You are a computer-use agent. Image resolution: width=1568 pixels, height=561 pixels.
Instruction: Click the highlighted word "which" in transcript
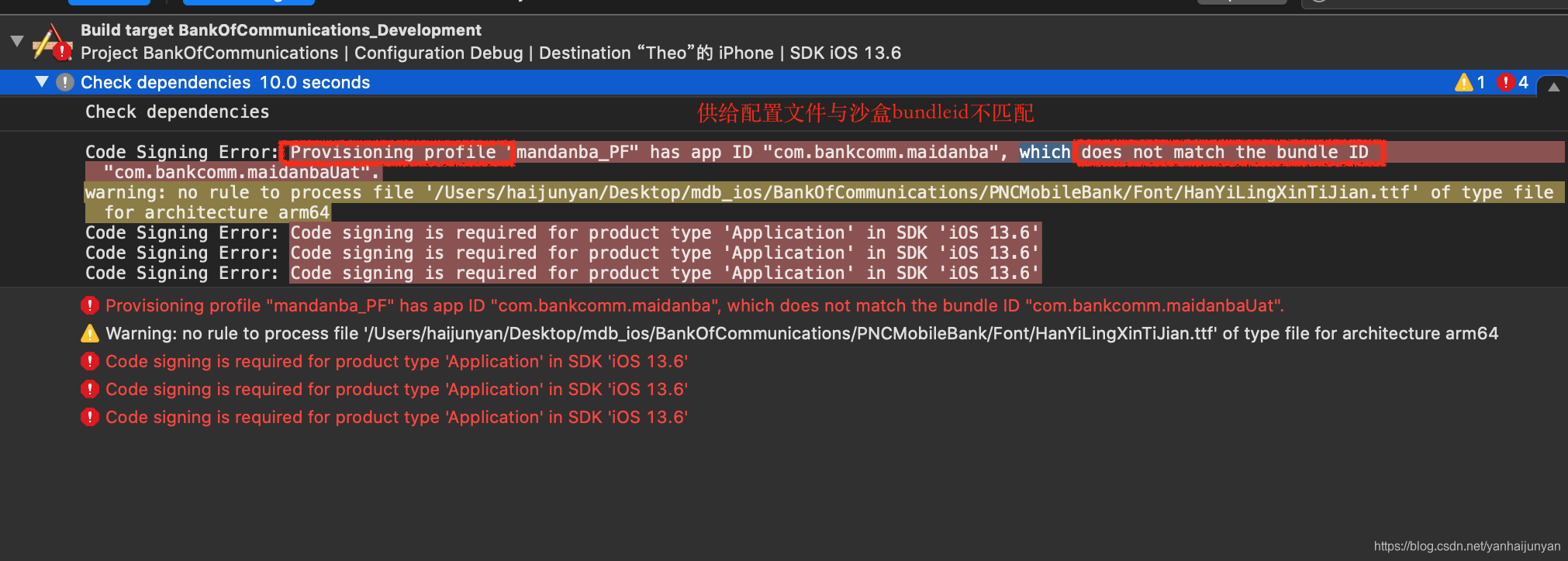point(1045,152)
